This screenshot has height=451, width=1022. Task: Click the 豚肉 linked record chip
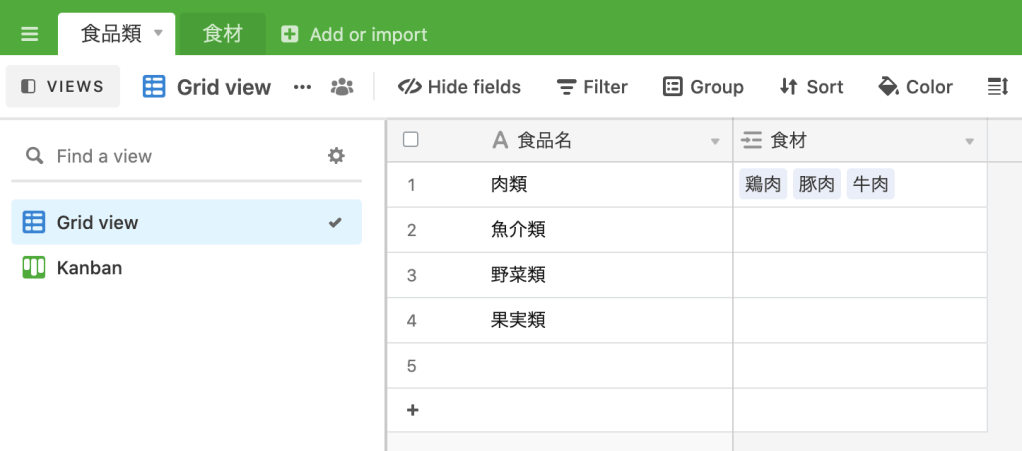pyautogui.click(x=817, y=185)
